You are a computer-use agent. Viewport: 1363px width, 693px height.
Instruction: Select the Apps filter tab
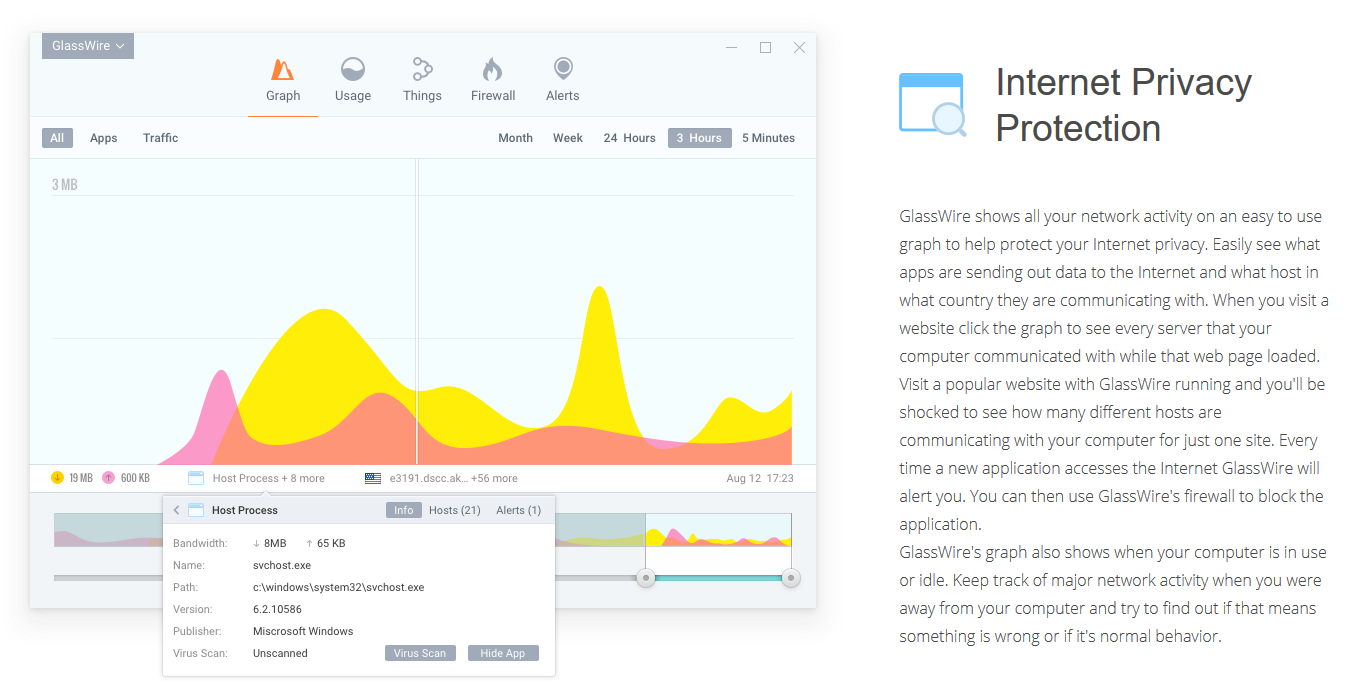(104, 138)
